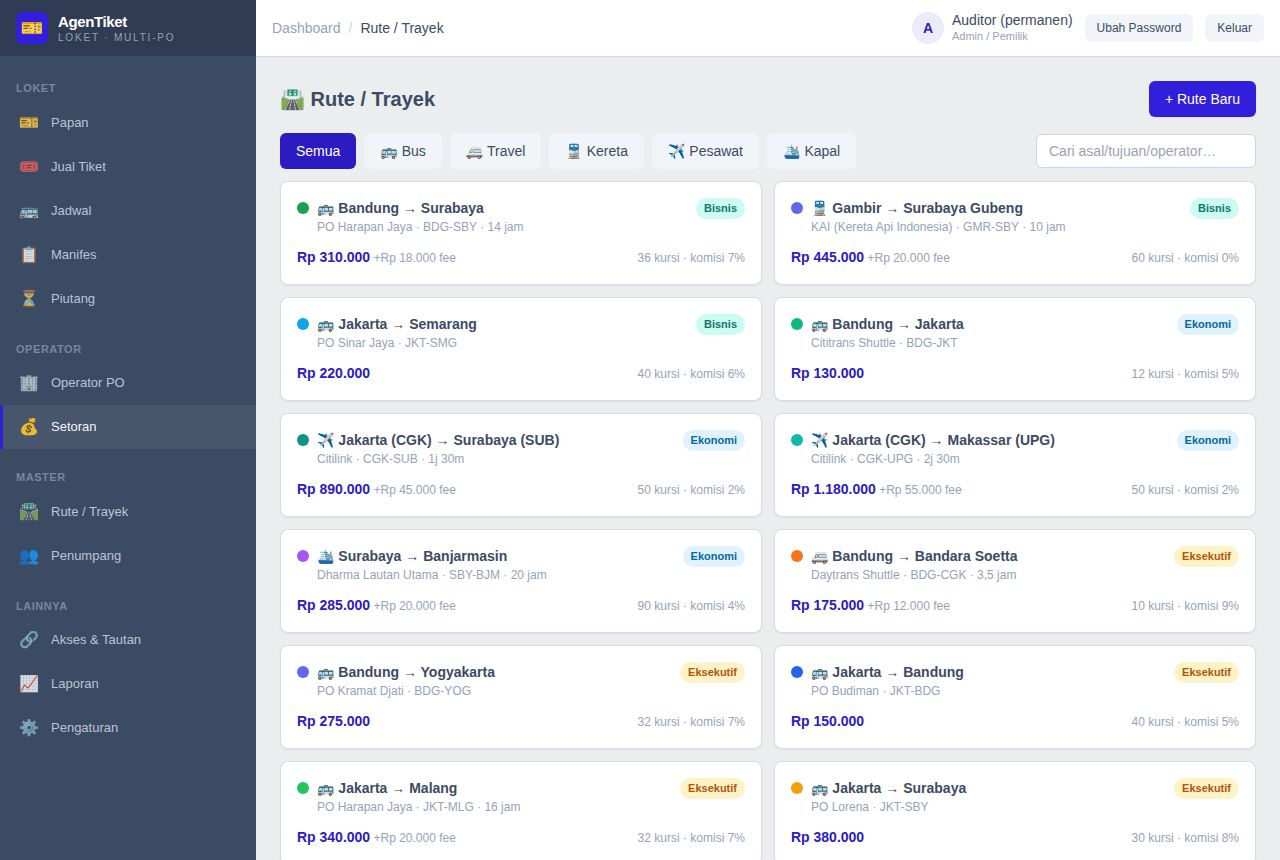This screenshot has width=1280, height=860.
Task: Click the "+Rp 45.000 fee" text
Action: 415,490
